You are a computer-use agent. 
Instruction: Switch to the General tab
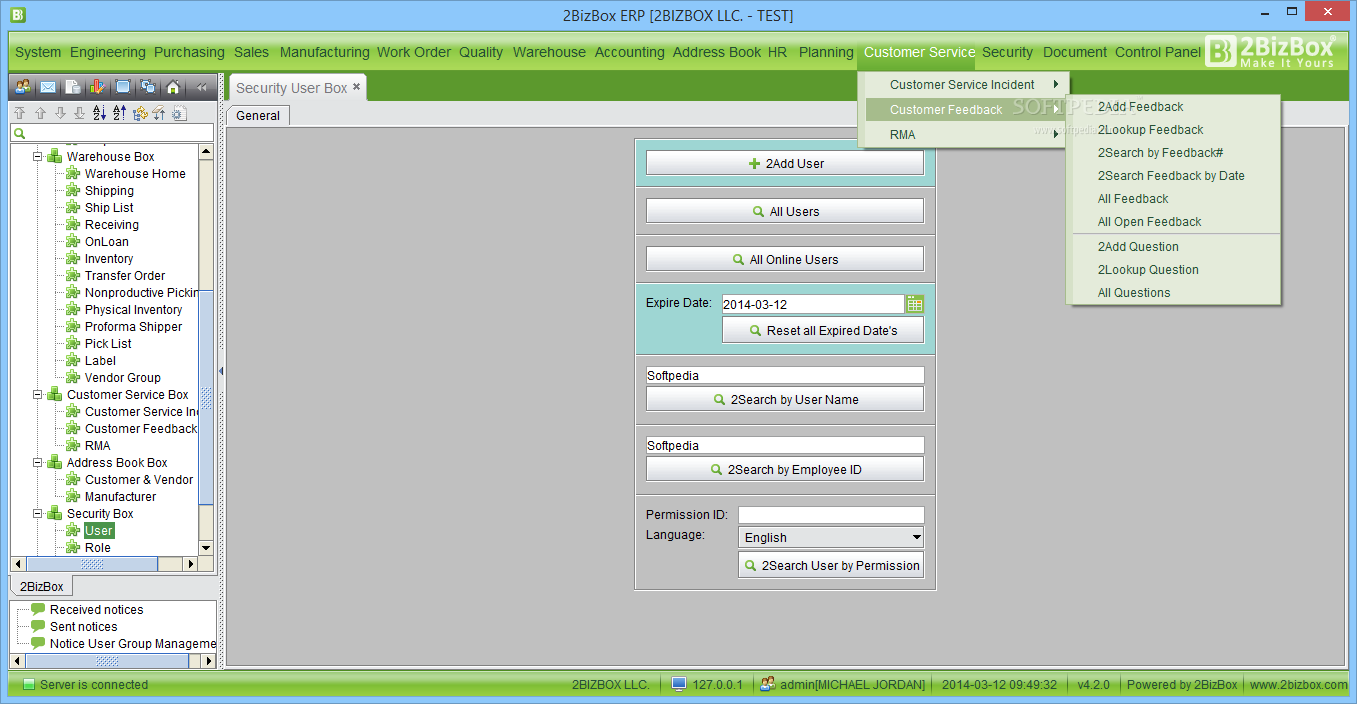coord(258,116)
